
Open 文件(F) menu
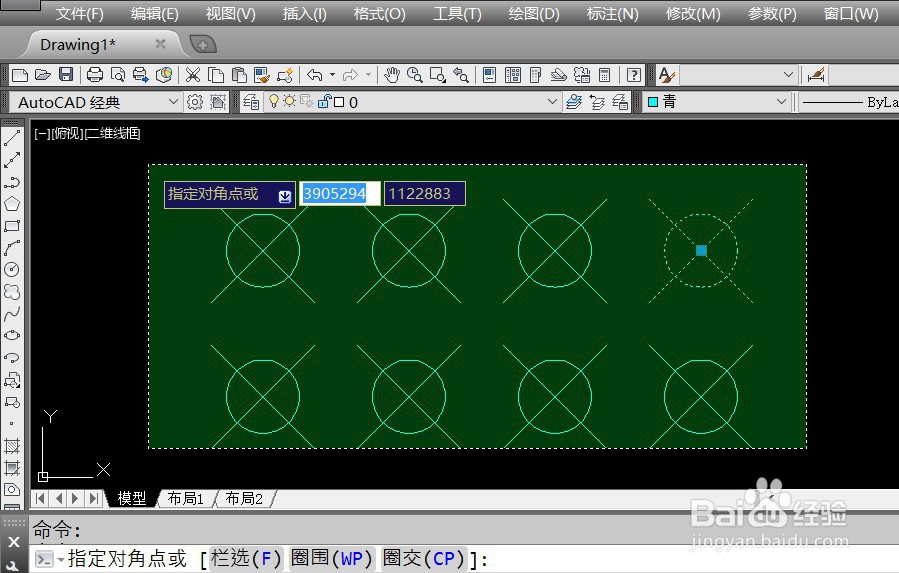(80, 13)
